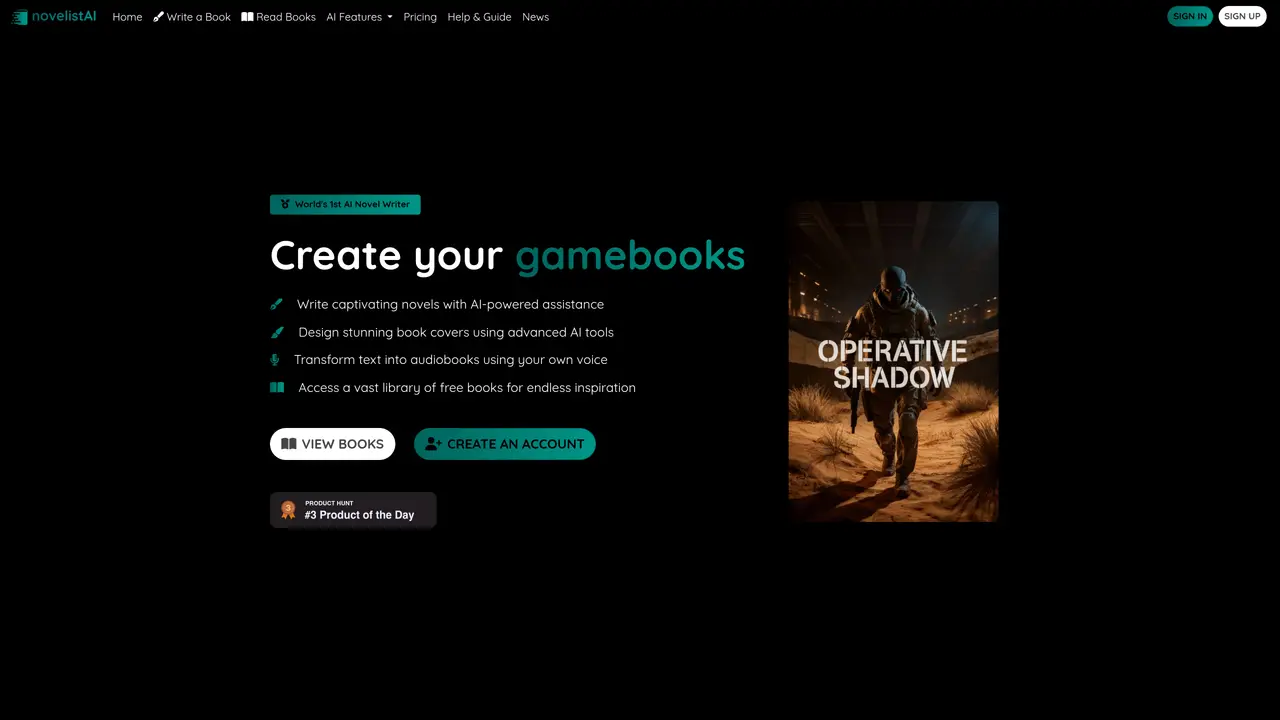Click the pen icon beside Write a Book
Image resolution: width=1280 pixels, height=720 pixels.
pos(158,17)
